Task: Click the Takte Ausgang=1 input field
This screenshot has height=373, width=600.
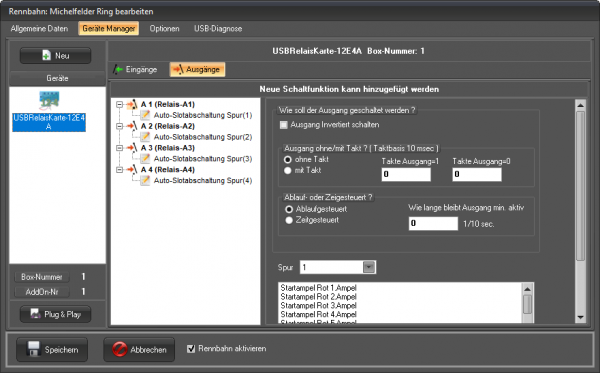Action: click(406, 174)
